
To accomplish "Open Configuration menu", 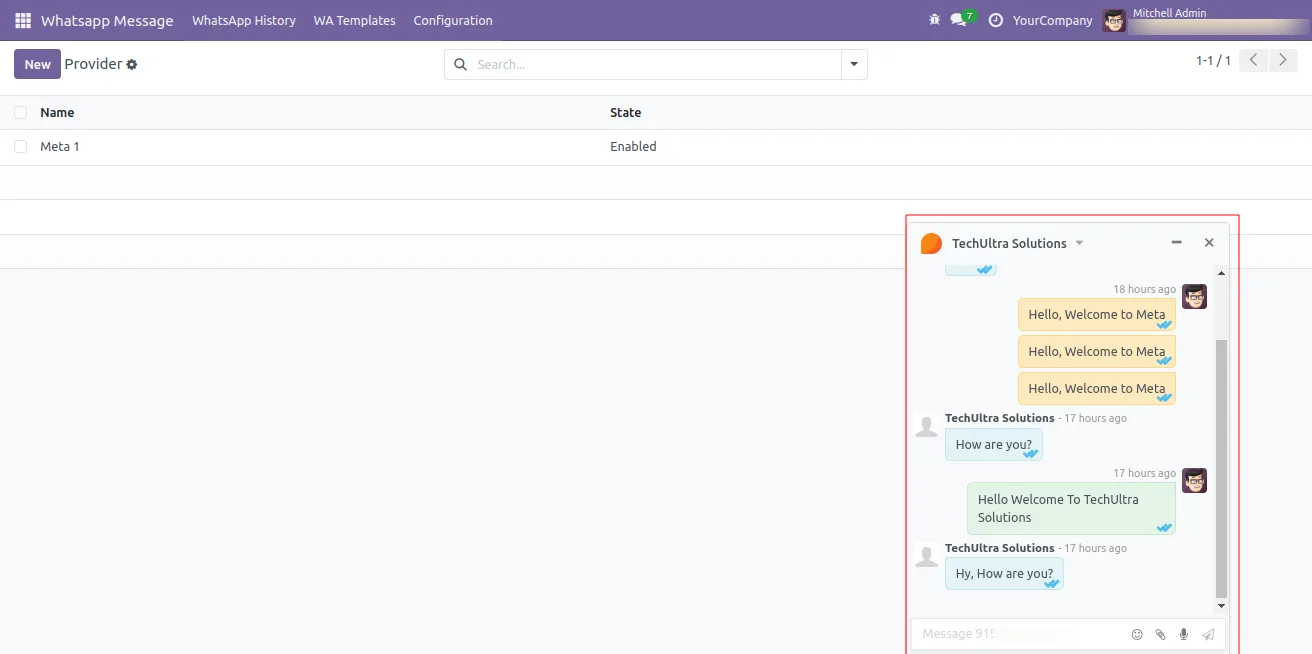I will [453, 20].
